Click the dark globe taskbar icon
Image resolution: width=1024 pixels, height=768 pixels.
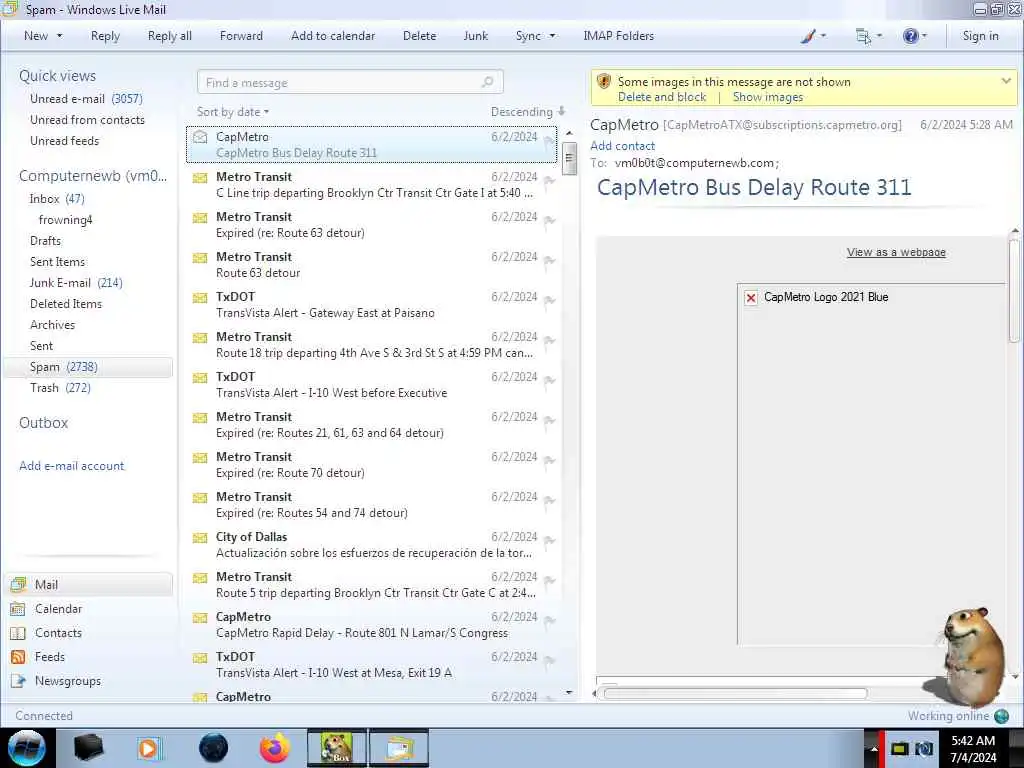pyautogui.click(x=214, y=748)
